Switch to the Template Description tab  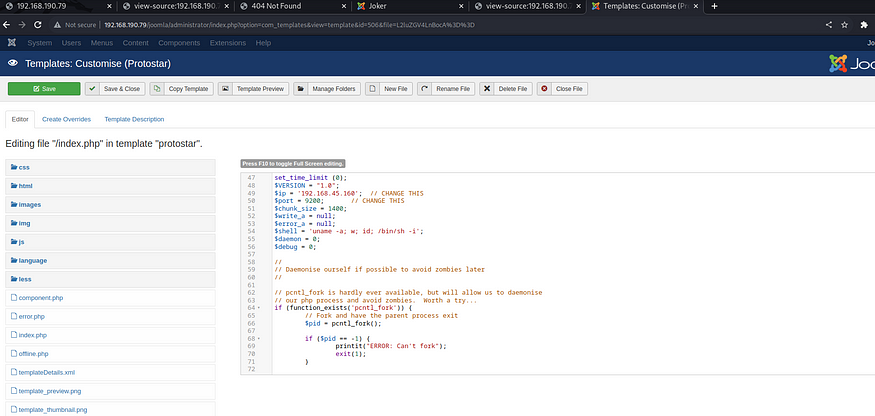134,119
